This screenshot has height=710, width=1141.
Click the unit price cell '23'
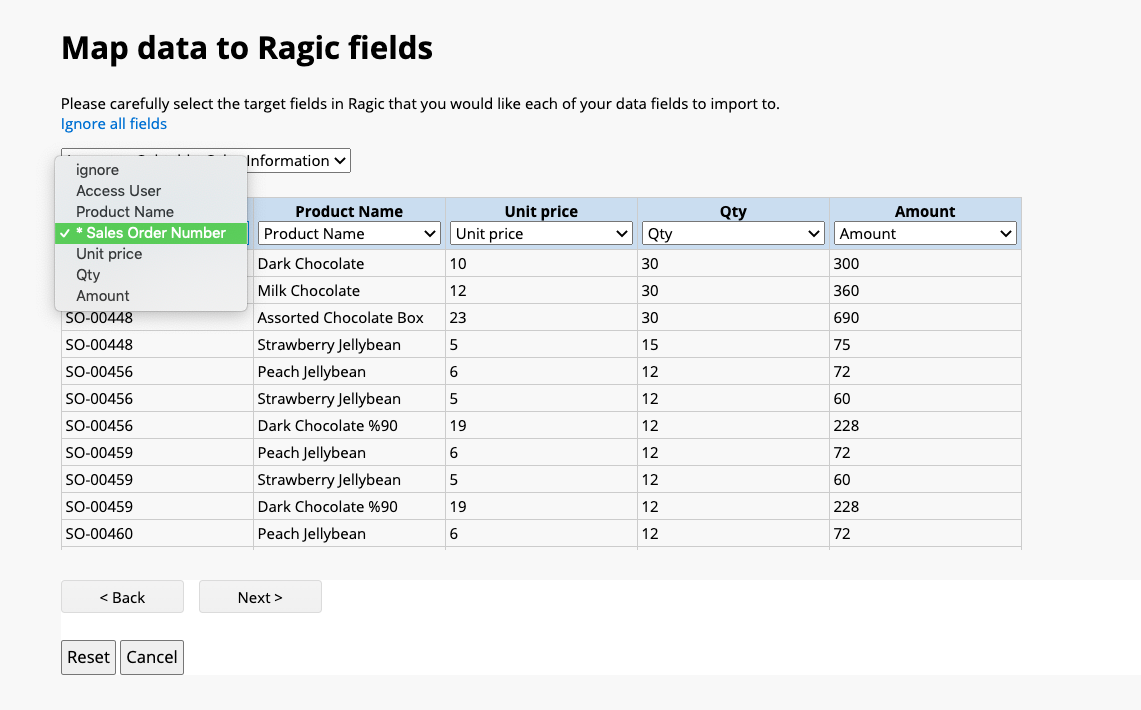click(541, 317)
